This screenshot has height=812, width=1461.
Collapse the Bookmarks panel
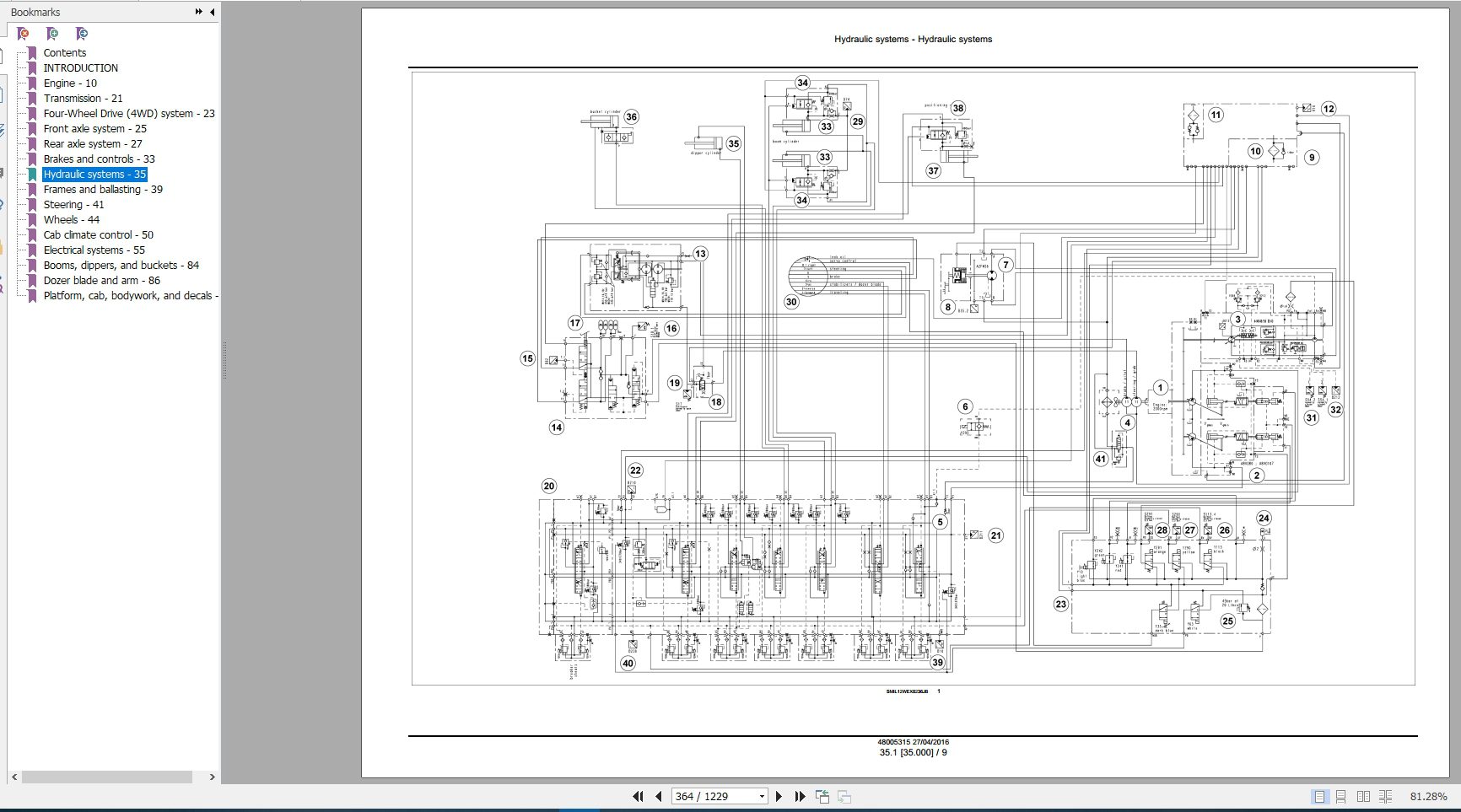pyautogui.click(x=212, y=12)
